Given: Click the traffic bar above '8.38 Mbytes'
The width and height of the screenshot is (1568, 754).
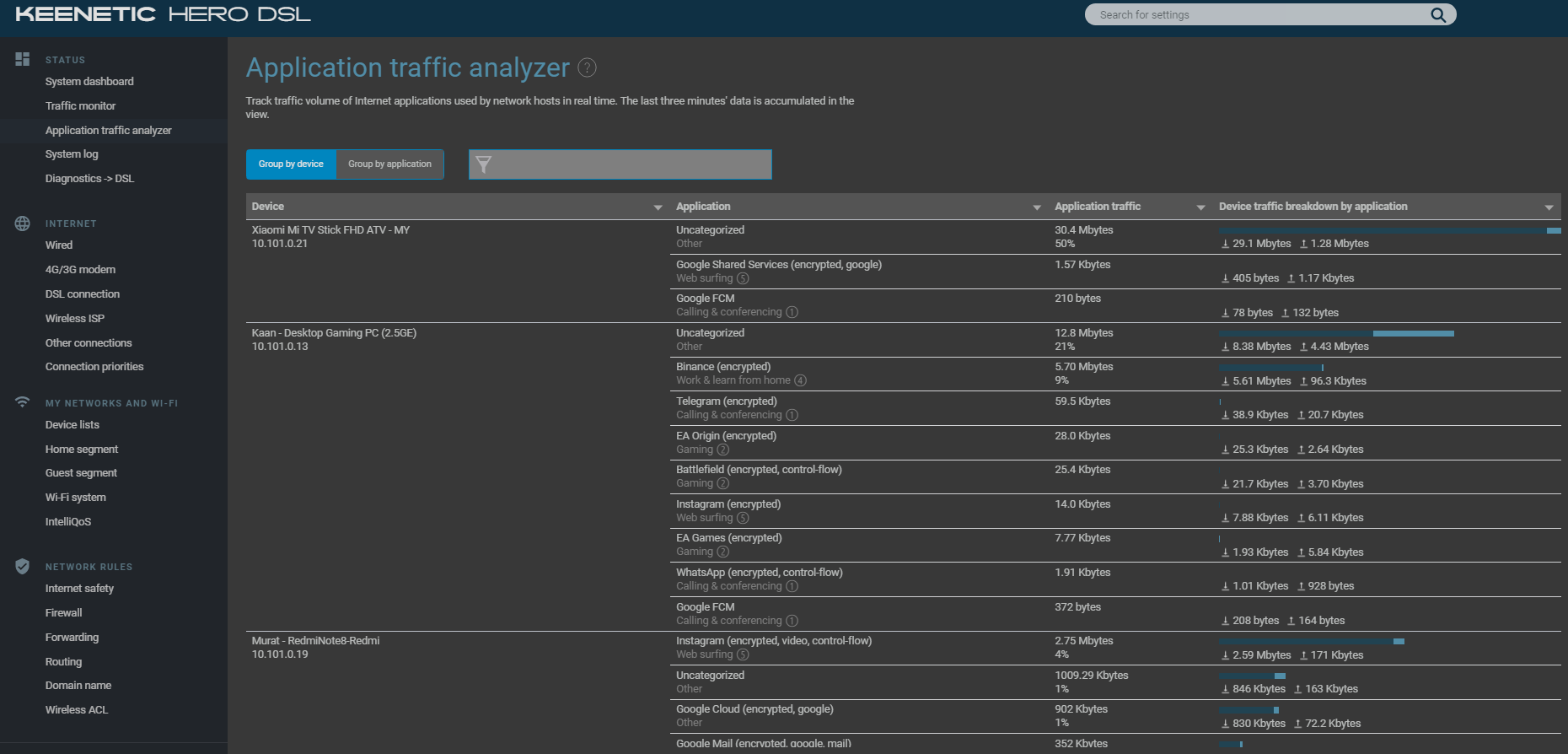Looking at the screenshot, I should [1336, 334].
